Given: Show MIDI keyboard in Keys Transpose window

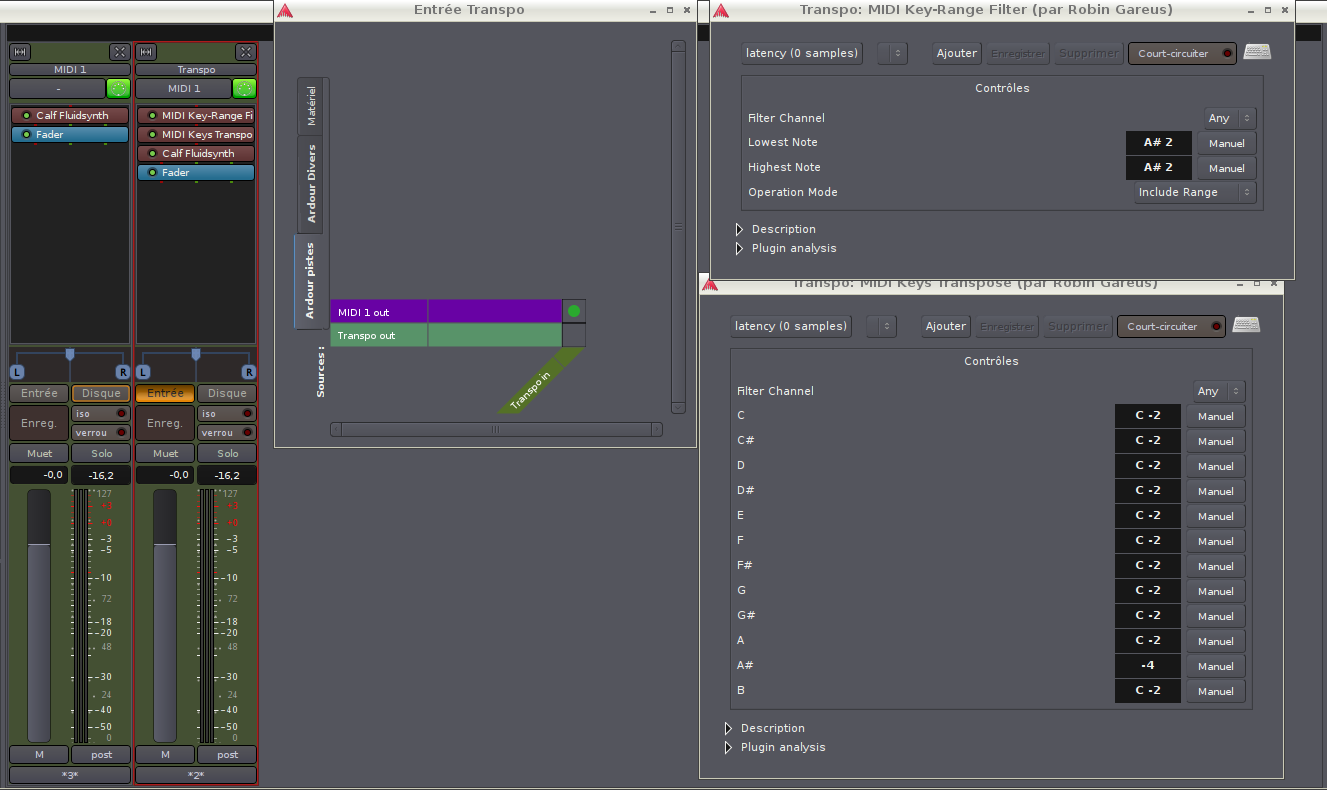Looking at the screenshot, I should tap(1246, 325).
